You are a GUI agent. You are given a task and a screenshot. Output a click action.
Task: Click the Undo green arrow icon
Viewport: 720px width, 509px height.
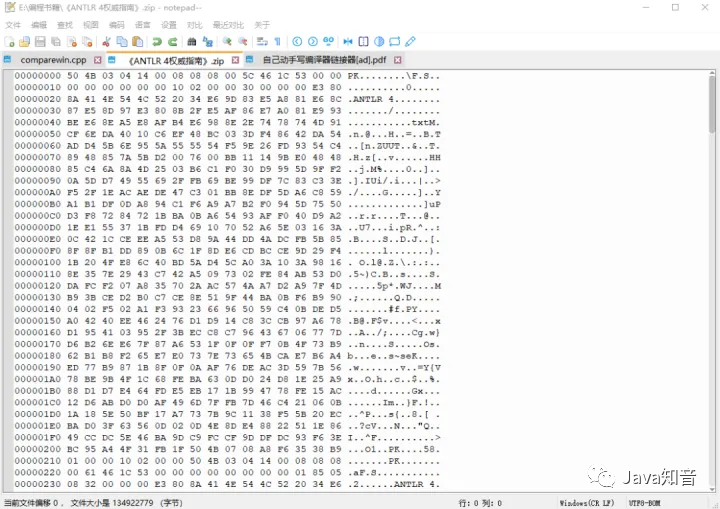pos(157,42)
